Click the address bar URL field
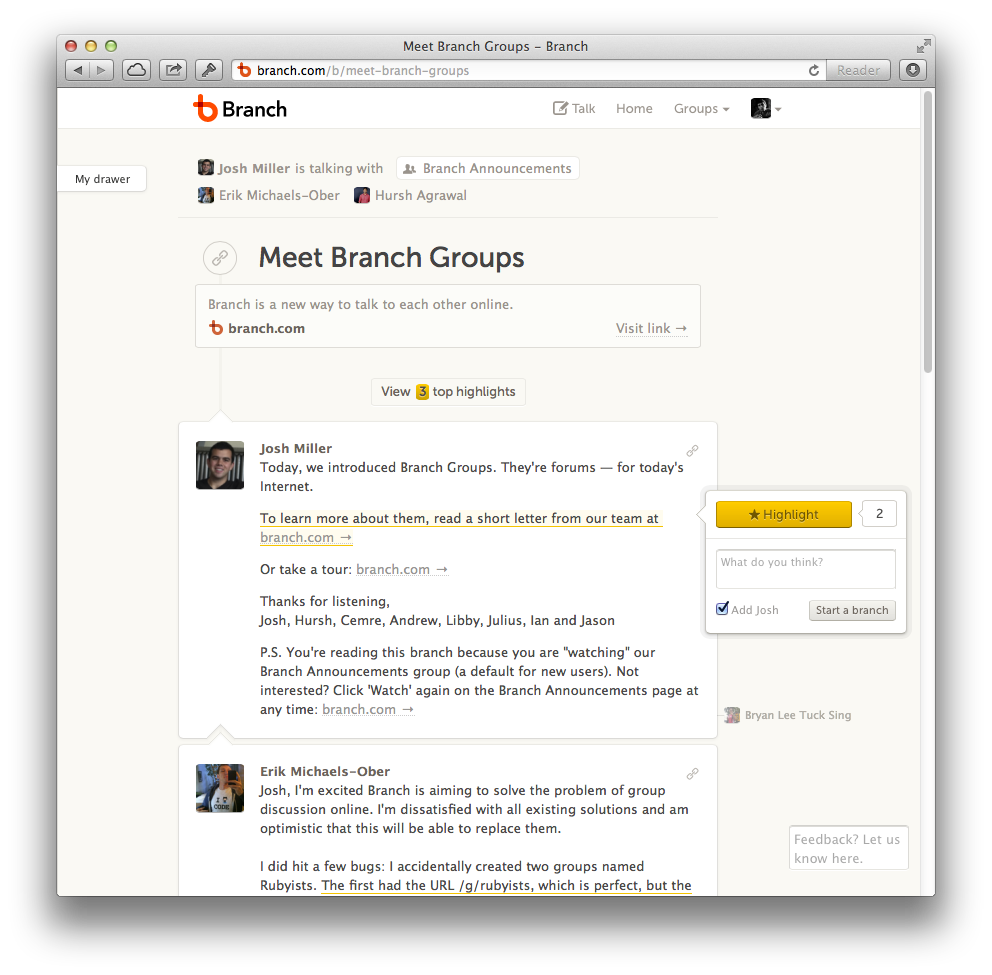The width and height of the screenshot is (992, 975). tap(528, 70)
